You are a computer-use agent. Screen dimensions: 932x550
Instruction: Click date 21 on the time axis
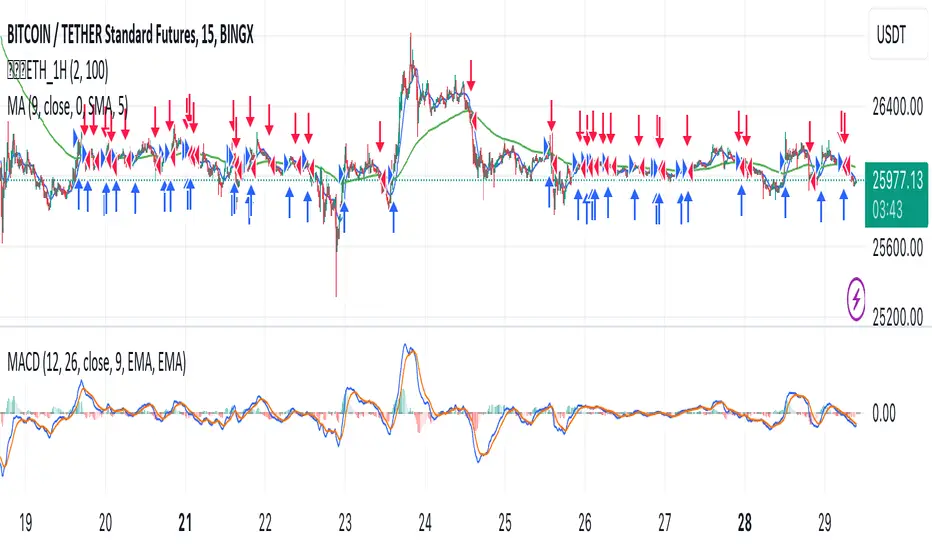(x=185, y=523)
